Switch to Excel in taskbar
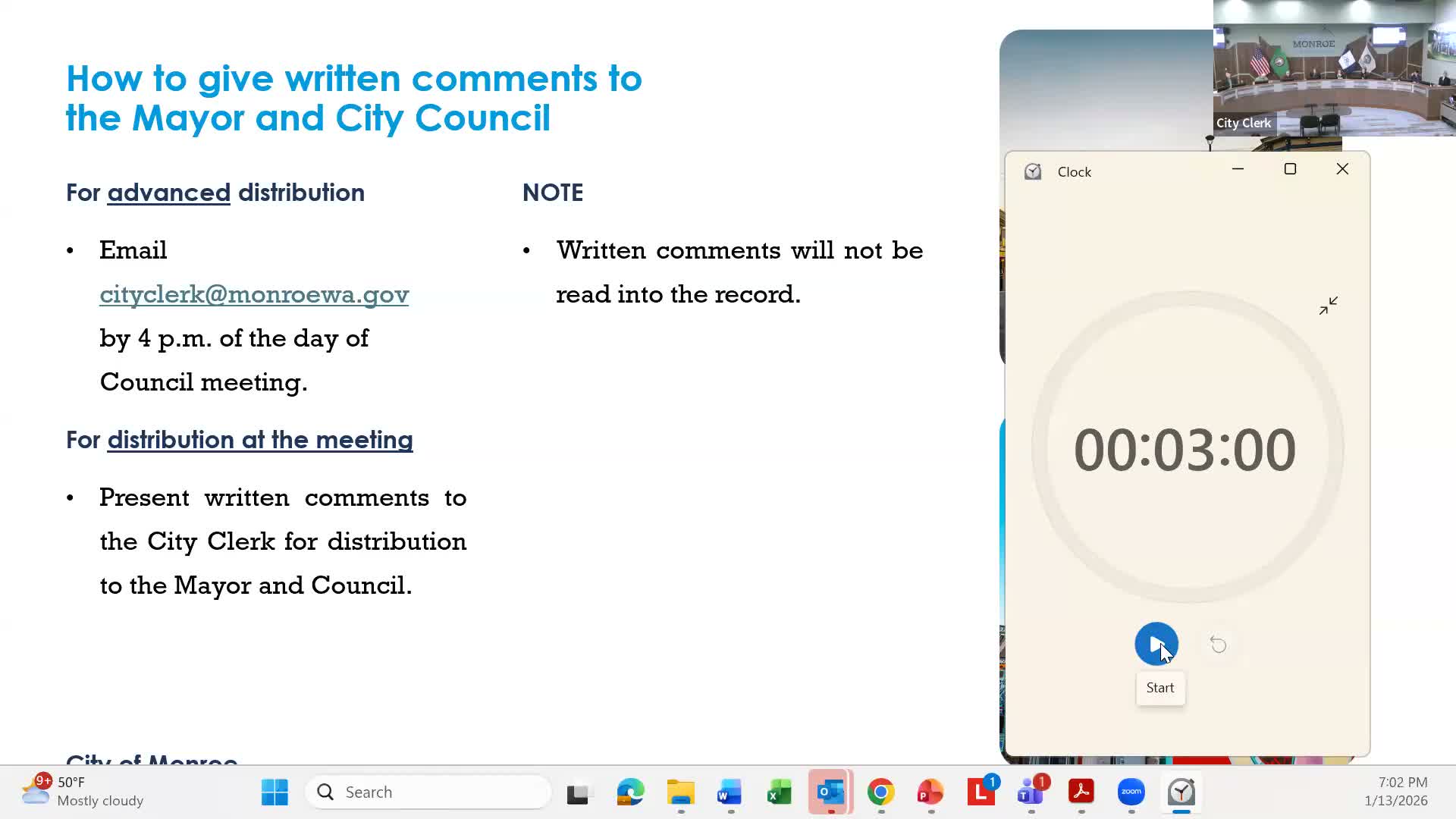 pyautogui.click(x=779, y=792)
